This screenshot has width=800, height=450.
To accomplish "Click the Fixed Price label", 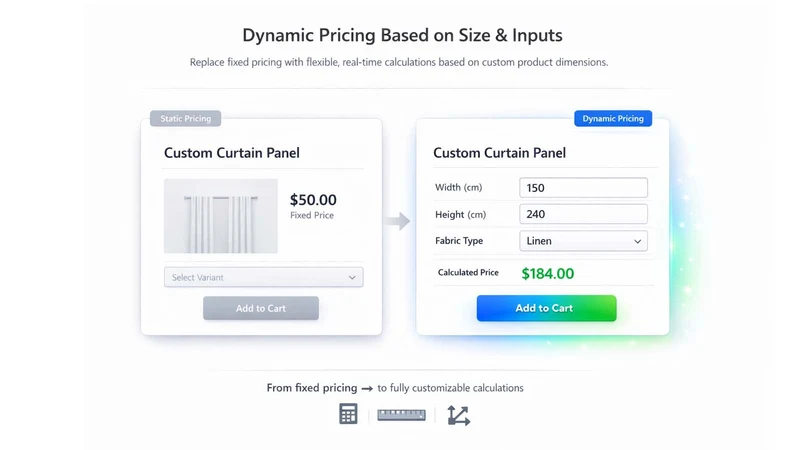I will [x=312, y=215].
